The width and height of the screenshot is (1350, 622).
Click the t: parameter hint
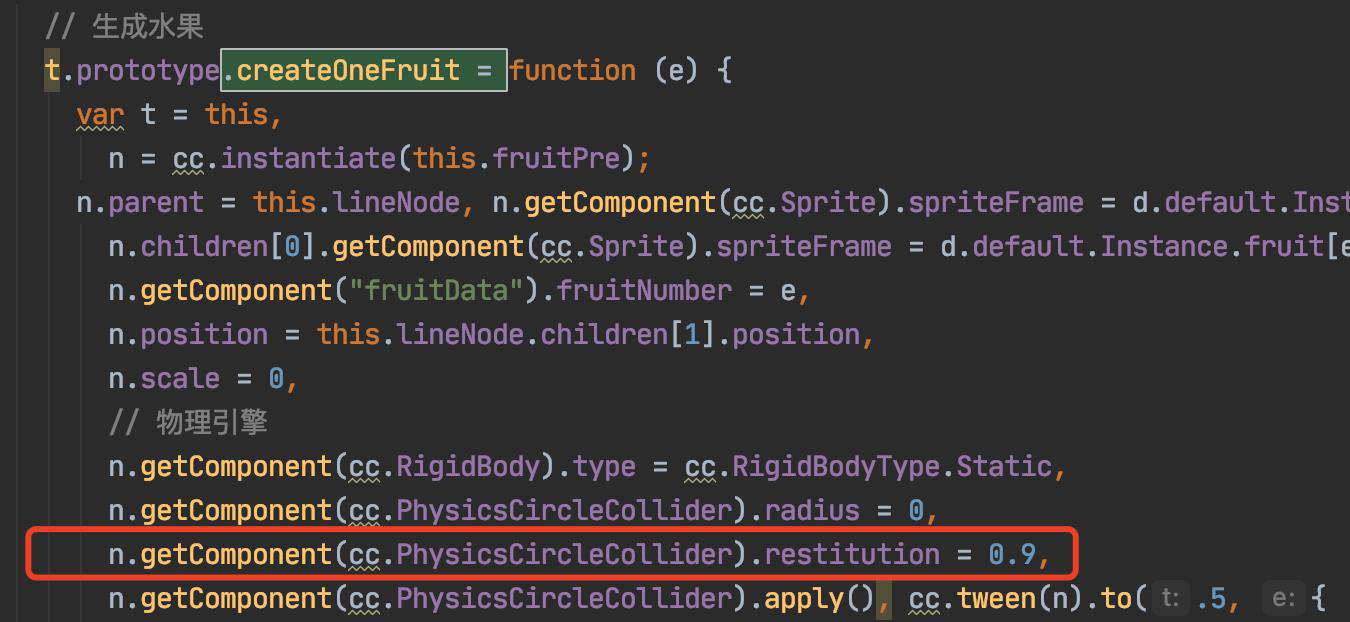coord(1171,598)
